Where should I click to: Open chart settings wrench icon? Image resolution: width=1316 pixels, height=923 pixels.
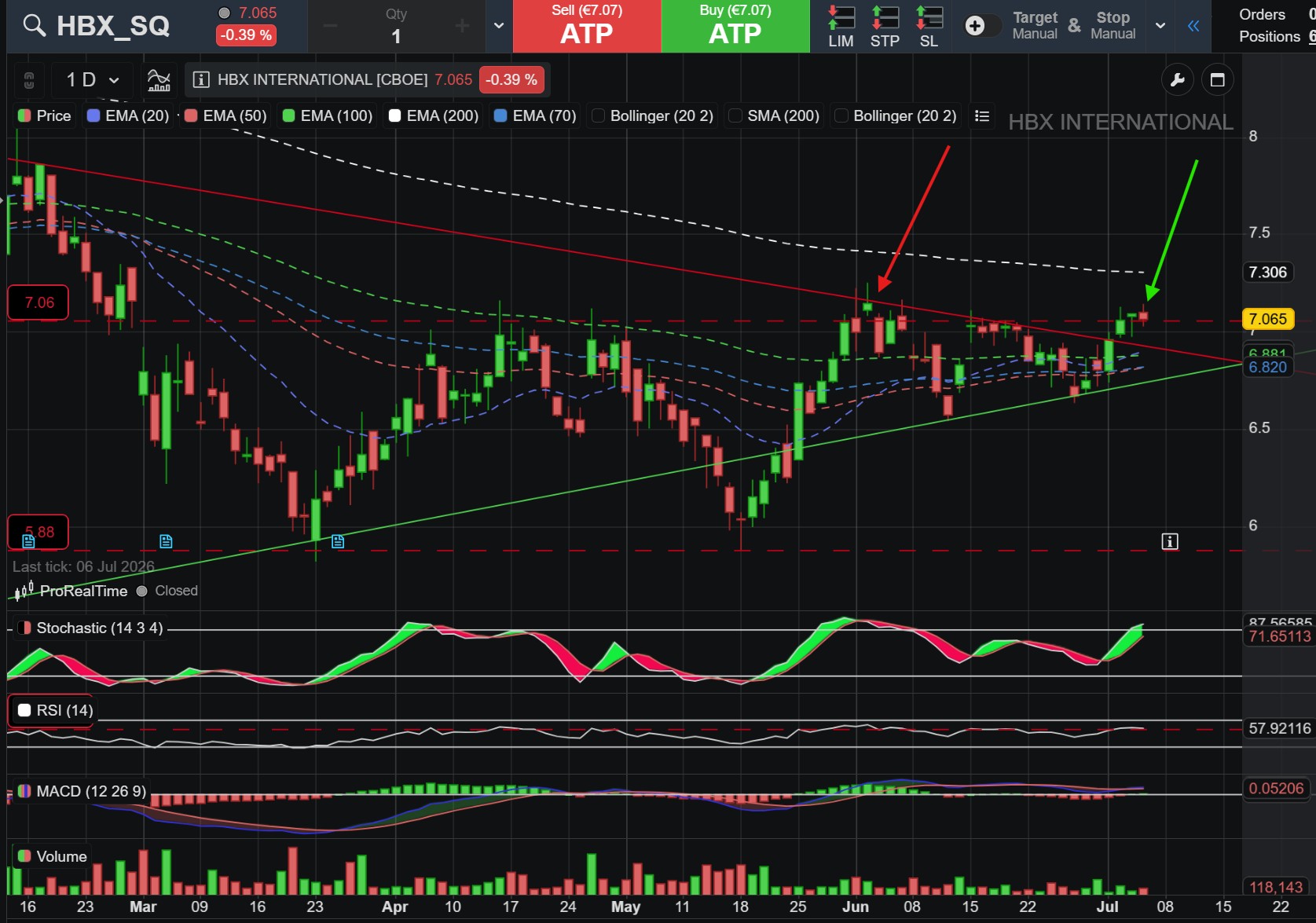(x=1177, y=79)
